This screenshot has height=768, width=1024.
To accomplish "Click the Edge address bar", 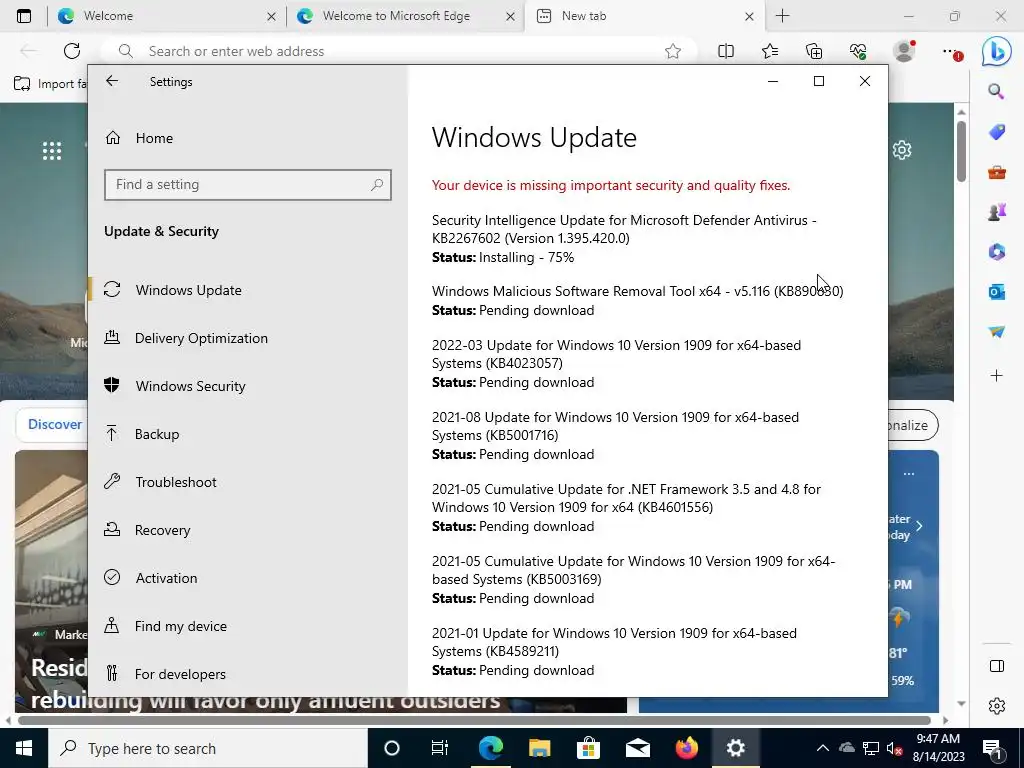I will 398,51.
